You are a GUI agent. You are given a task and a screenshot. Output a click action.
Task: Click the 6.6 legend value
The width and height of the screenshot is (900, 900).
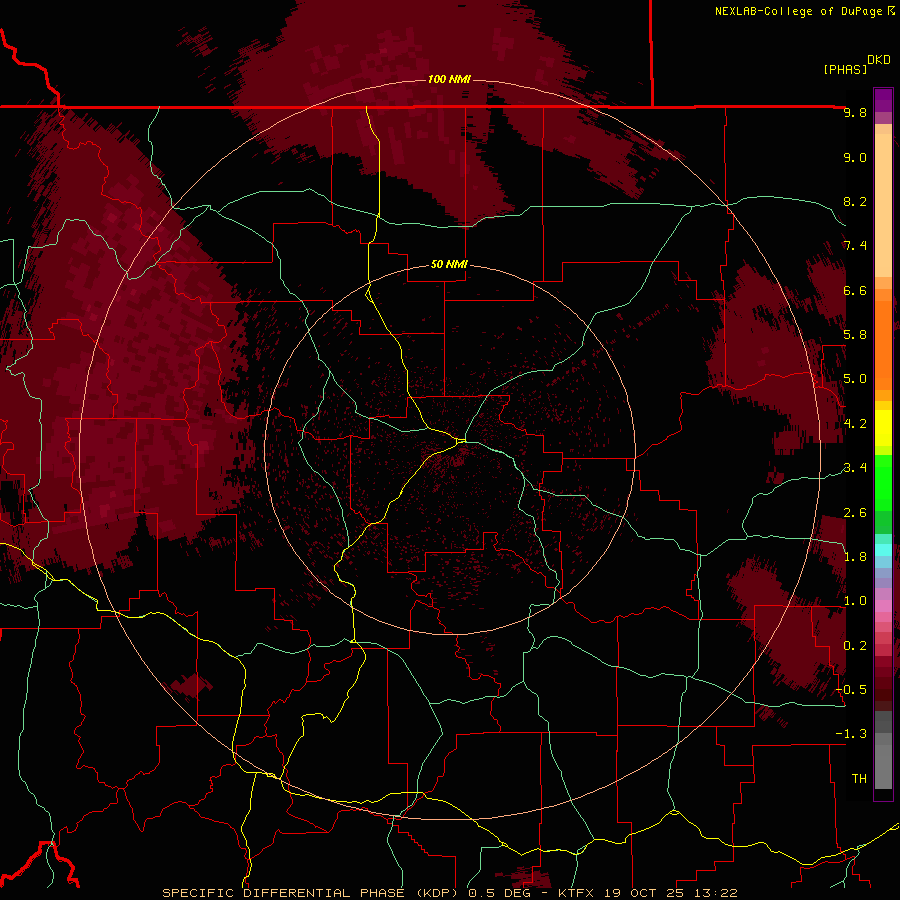[855, 290]
